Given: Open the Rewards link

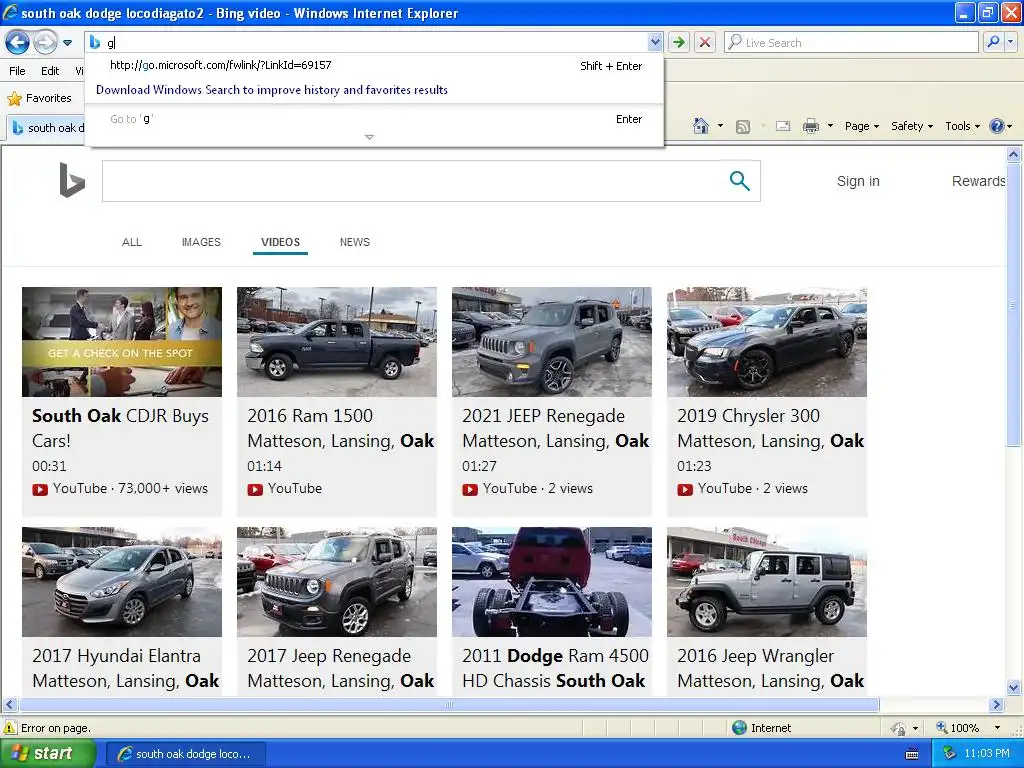Looking at the screenshot, I should point(978,181).
